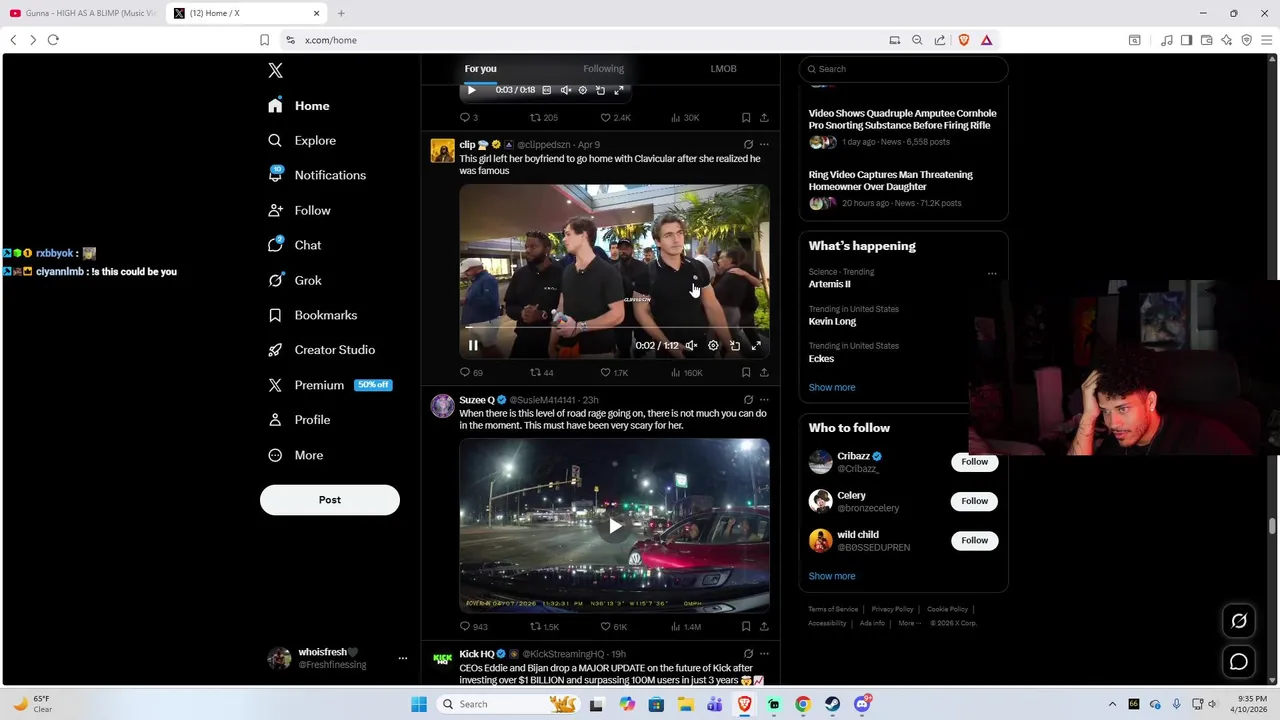1280x720 pixels.
Task: Bookmark the Suzee Q post
Action: [x=746, y=626]
